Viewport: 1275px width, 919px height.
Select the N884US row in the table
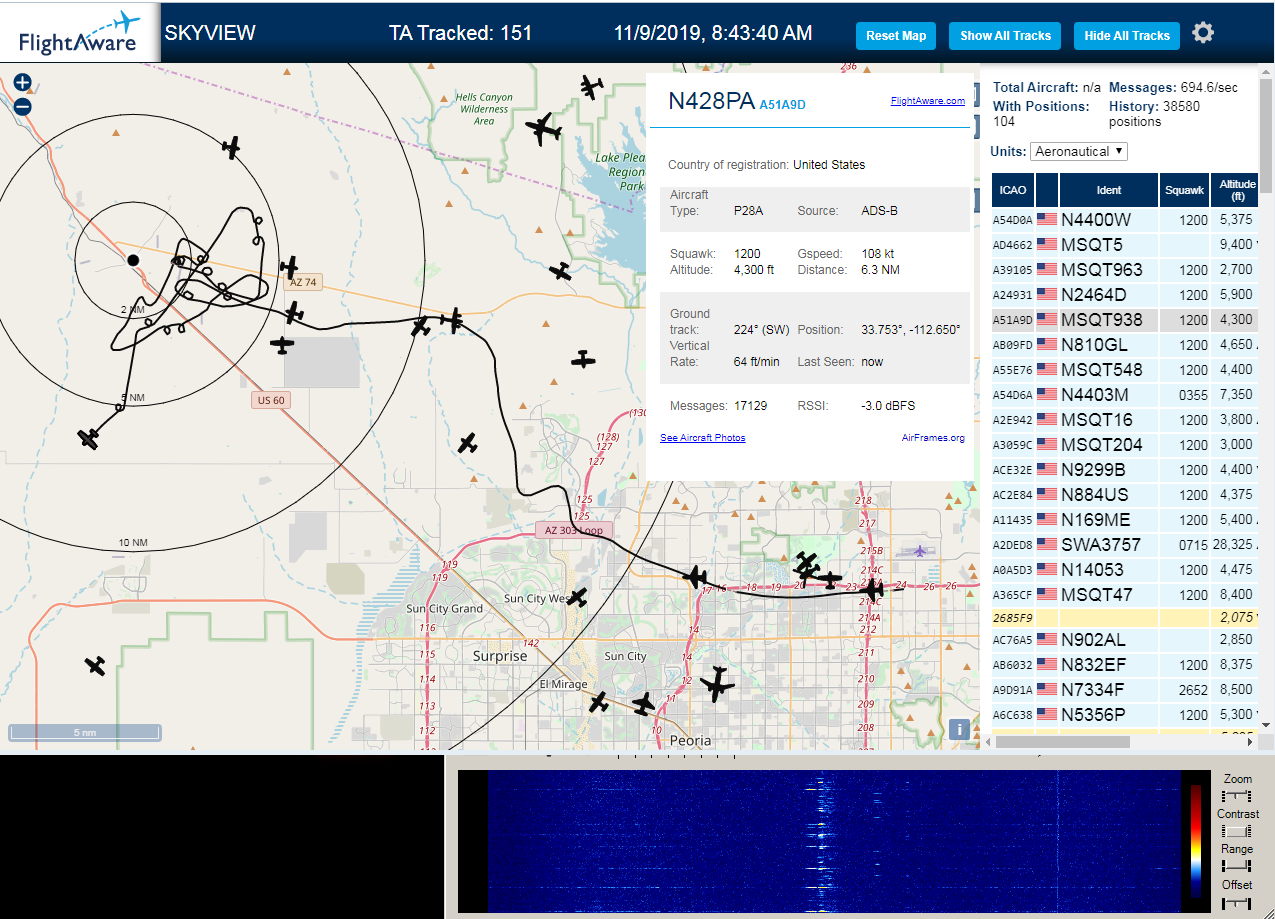(x=1125, y=495)
